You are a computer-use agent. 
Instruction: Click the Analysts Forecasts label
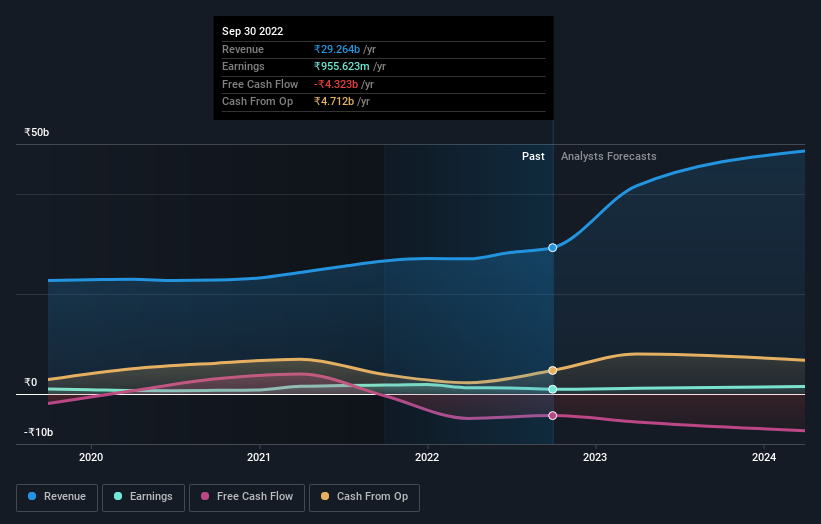(608, 156)
